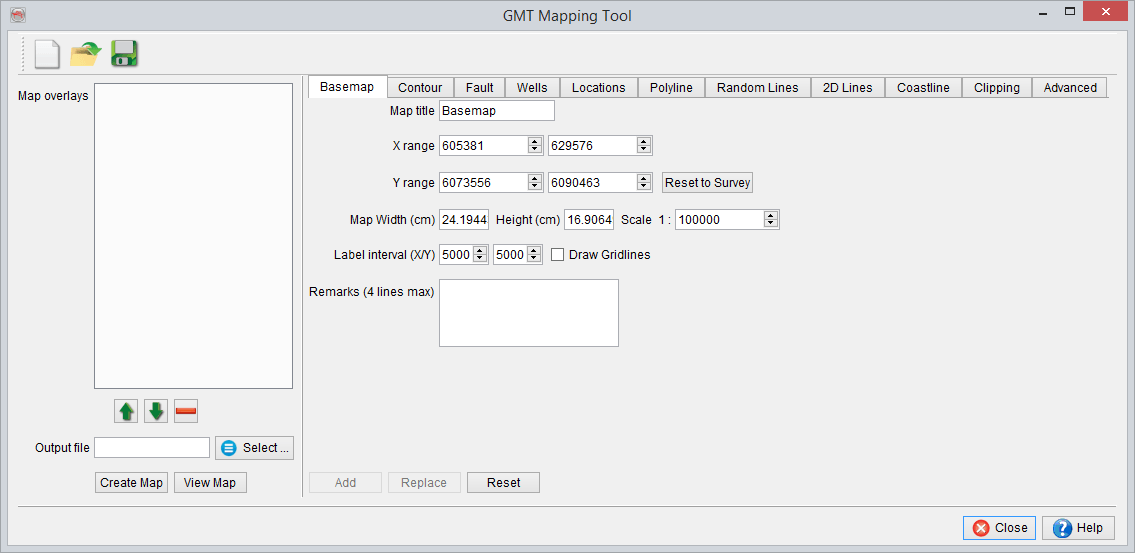Switch to the Contour tab

pyautogui.click(x=420, y=88)
